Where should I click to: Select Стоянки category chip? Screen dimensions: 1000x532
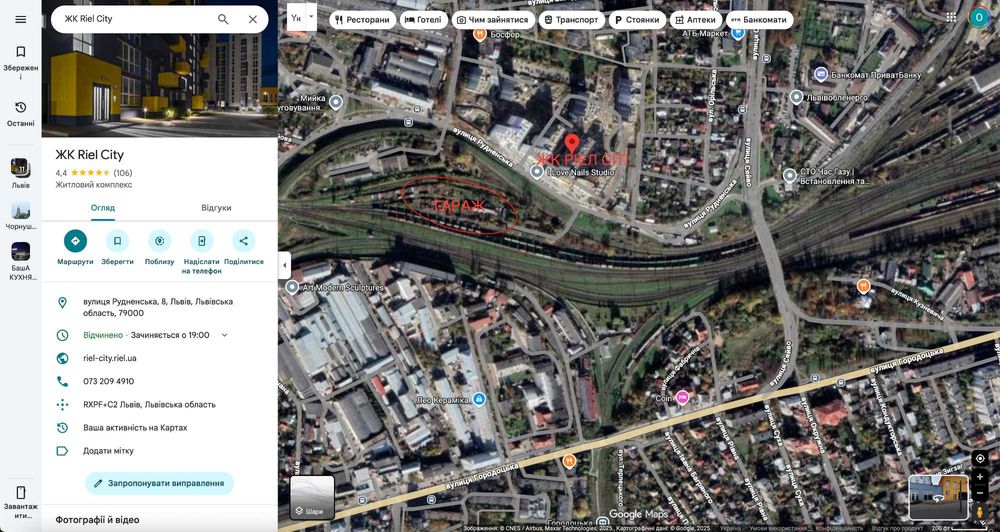tap(636, 20)
